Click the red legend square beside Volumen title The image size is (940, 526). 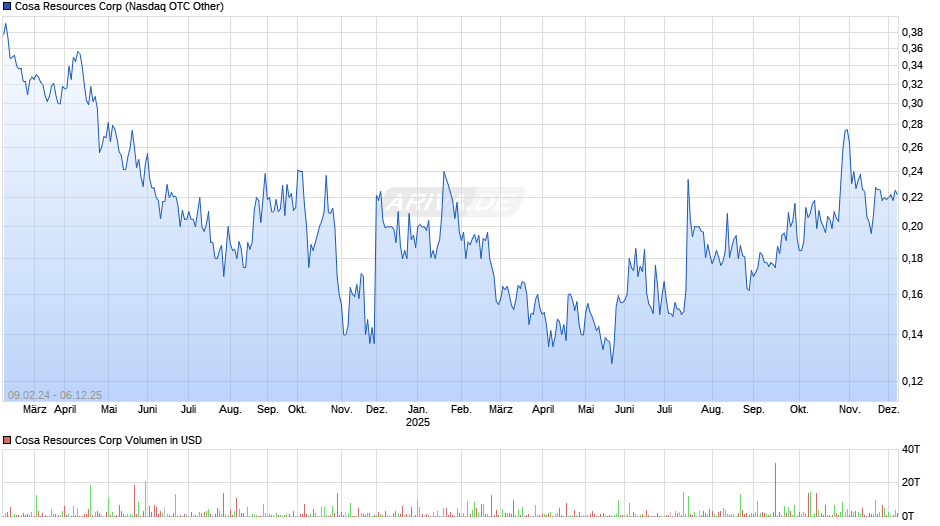(x=7, y=440)
